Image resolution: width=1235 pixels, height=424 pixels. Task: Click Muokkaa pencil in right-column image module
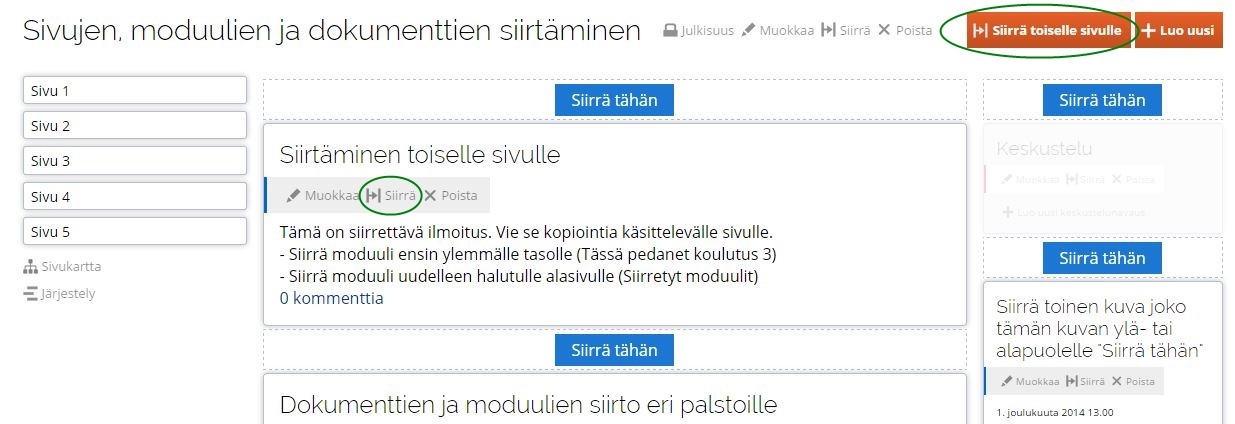pos(1007,381)
